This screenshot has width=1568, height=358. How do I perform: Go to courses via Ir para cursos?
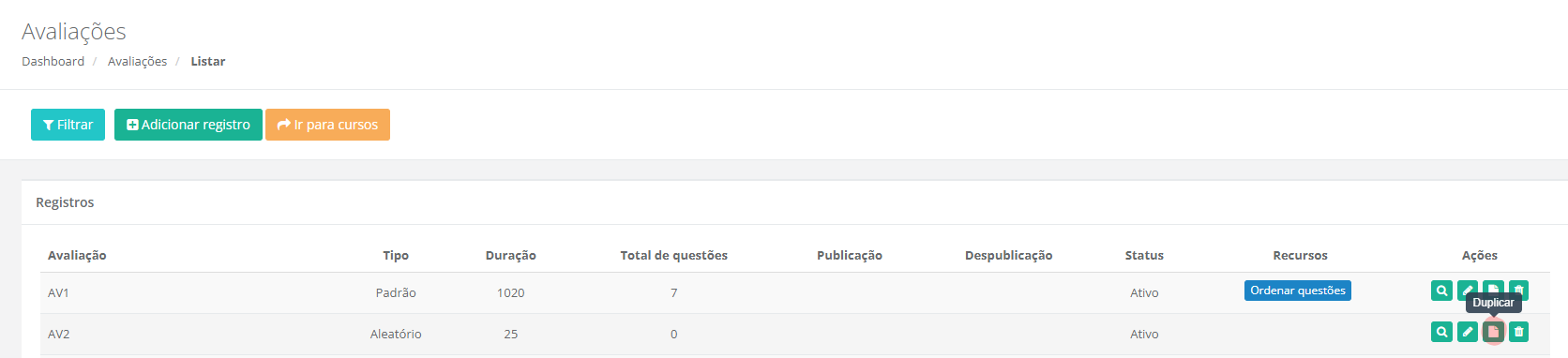click(327, 125)
